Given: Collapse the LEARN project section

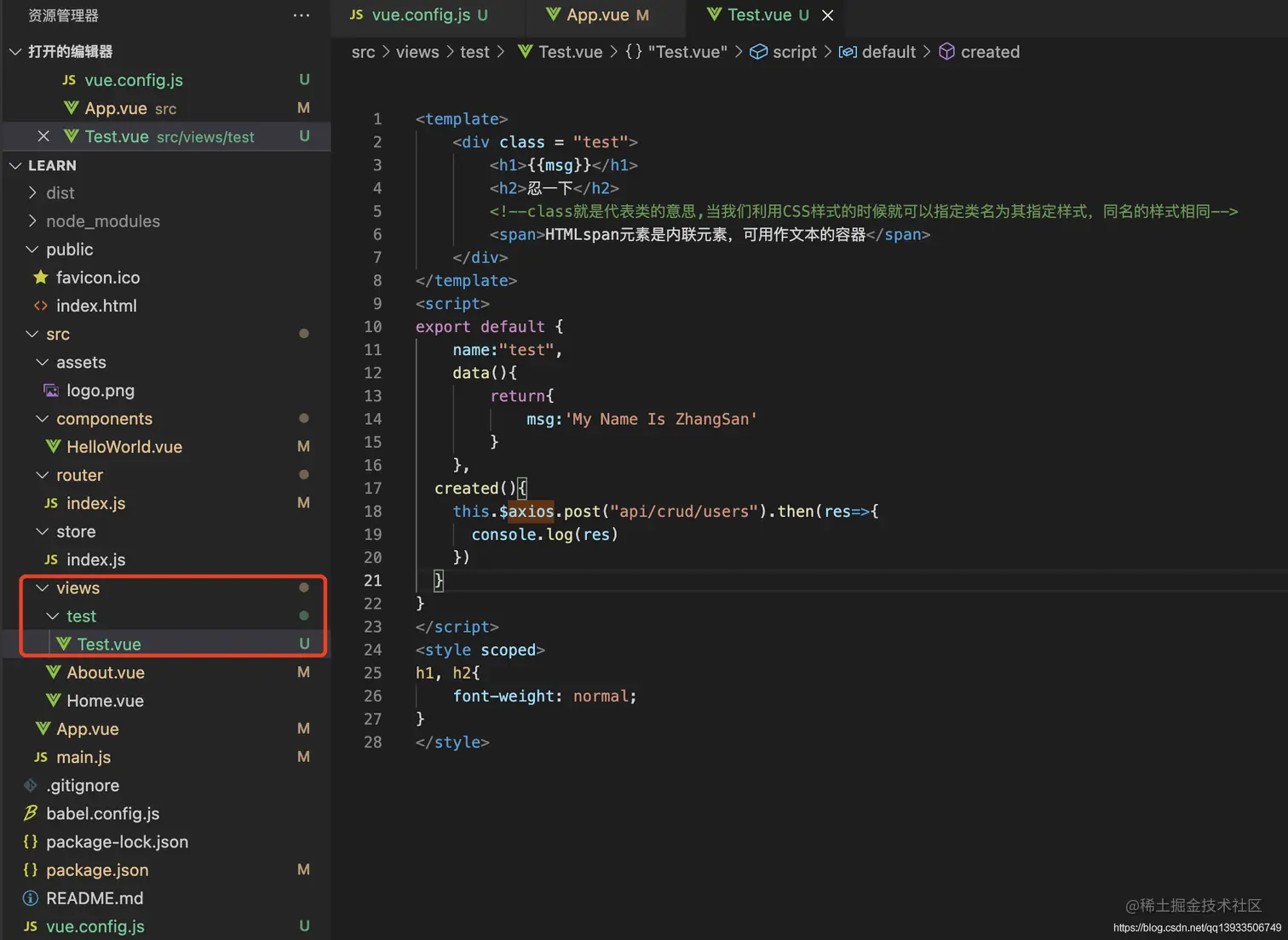Looking at the screenshot, I should (x=15, y=165).
